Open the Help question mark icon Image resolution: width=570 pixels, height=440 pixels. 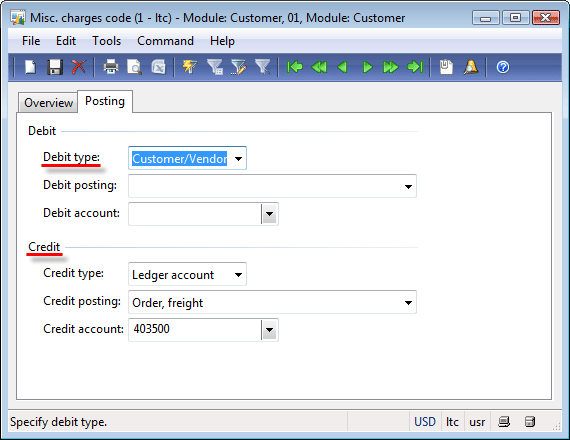click(x=503, y=67)
